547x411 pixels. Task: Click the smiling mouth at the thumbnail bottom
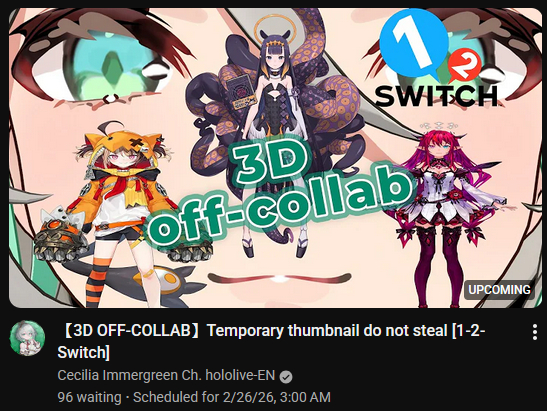pos(279,278)
